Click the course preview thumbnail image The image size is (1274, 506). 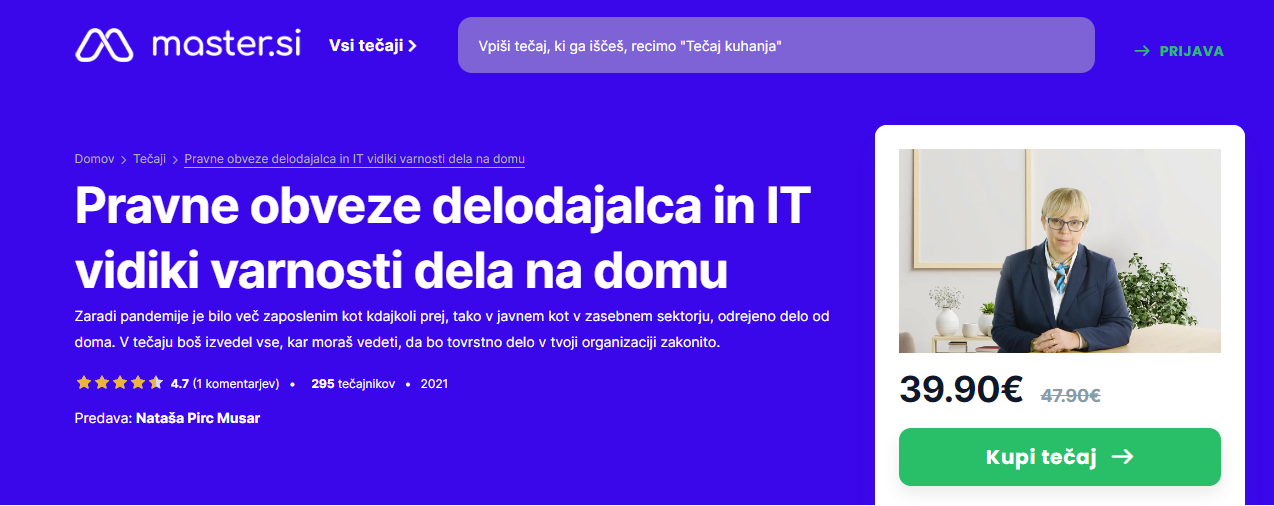coord(1059,251)
